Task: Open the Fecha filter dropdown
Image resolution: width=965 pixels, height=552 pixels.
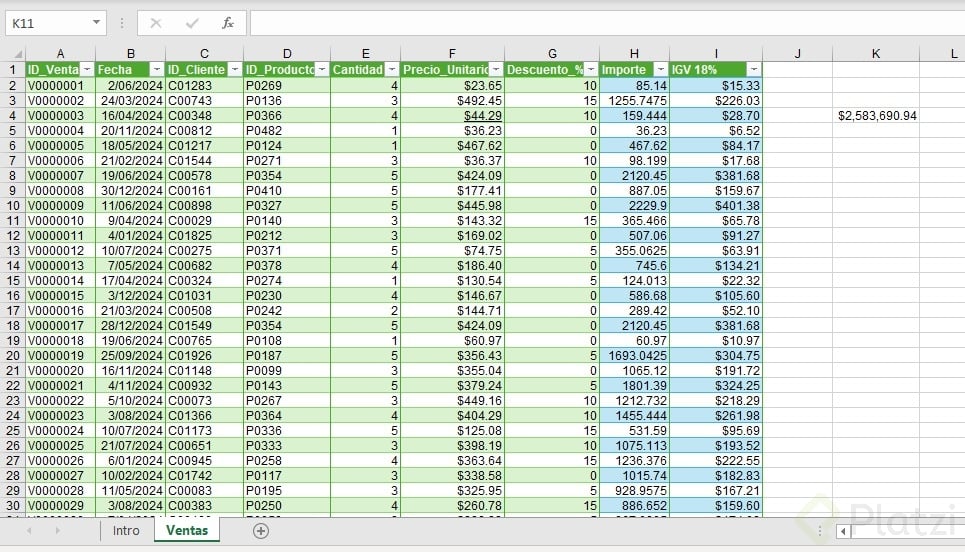Action: click(157, 70)
